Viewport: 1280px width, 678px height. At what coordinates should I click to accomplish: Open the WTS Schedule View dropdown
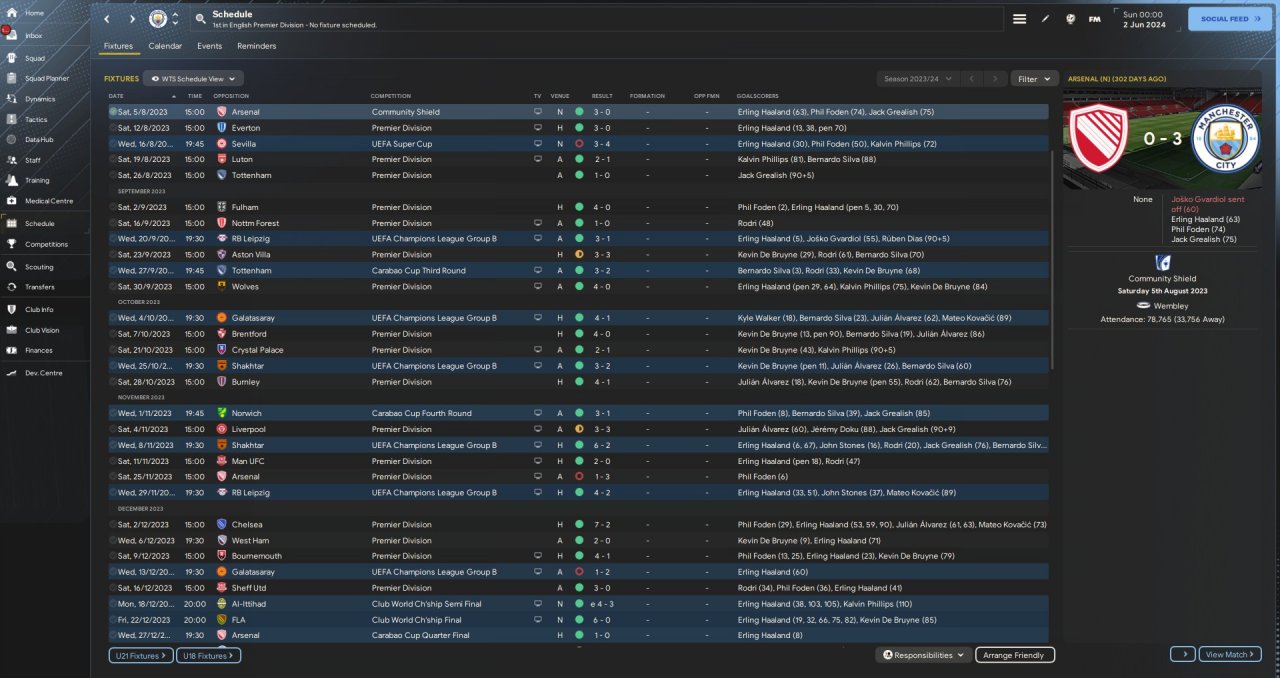[x=193, y=78]
